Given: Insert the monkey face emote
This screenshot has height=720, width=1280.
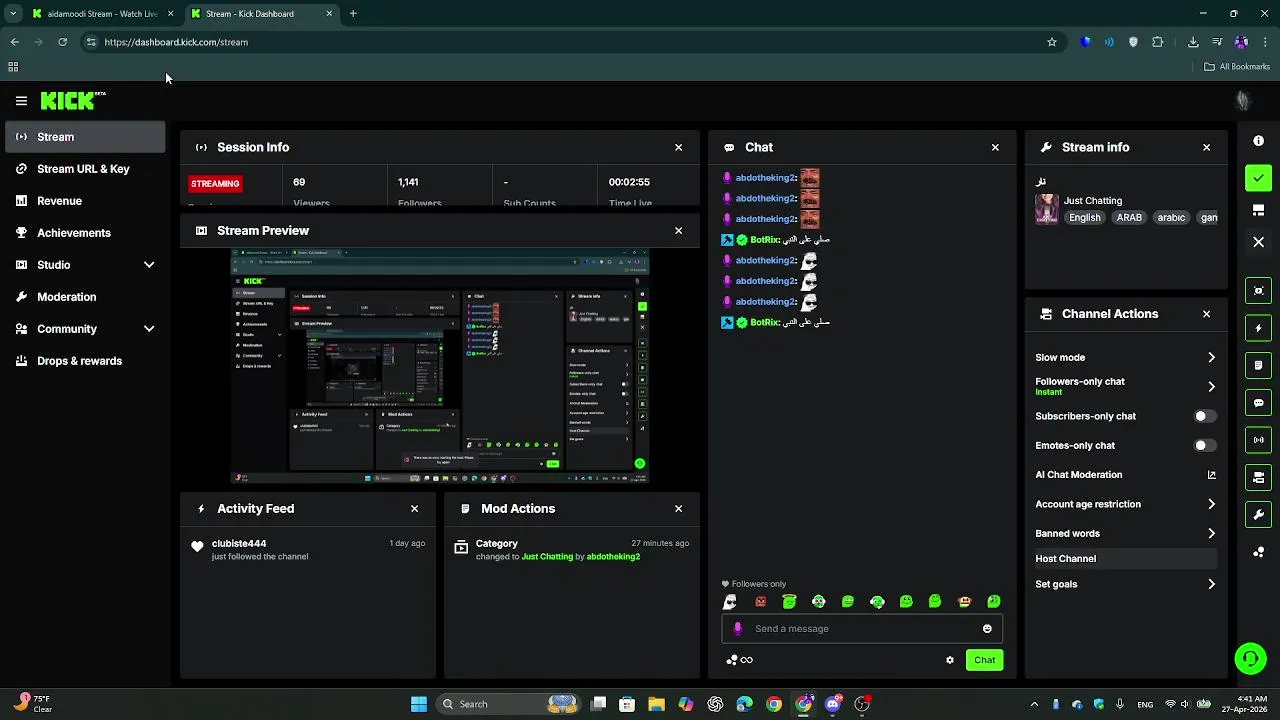Looking at the screenshot, I should pyautogui.click(x=964, y=602).
